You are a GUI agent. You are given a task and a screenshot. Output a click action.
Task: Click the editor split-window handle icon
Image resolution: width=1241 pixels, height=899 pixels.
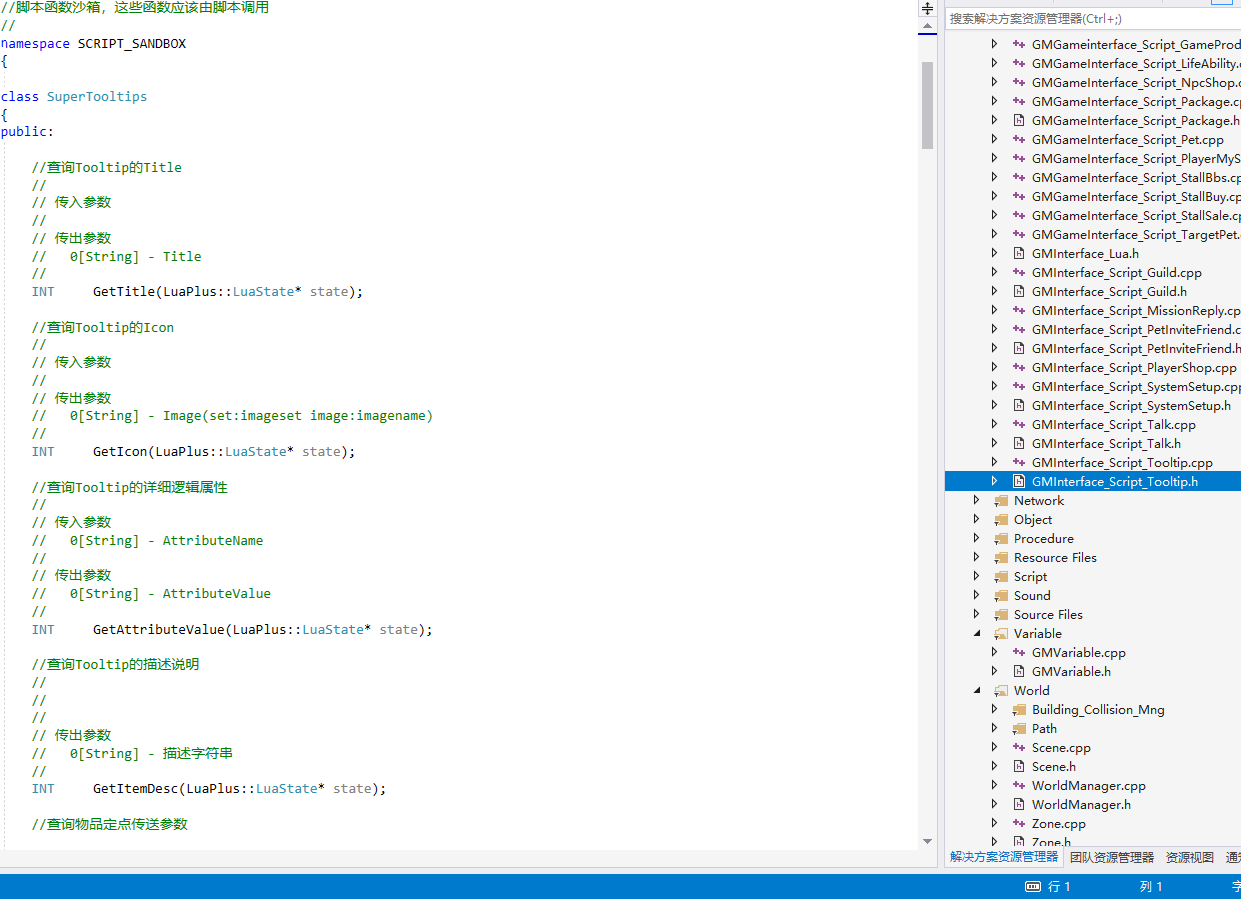coord(927,8)
